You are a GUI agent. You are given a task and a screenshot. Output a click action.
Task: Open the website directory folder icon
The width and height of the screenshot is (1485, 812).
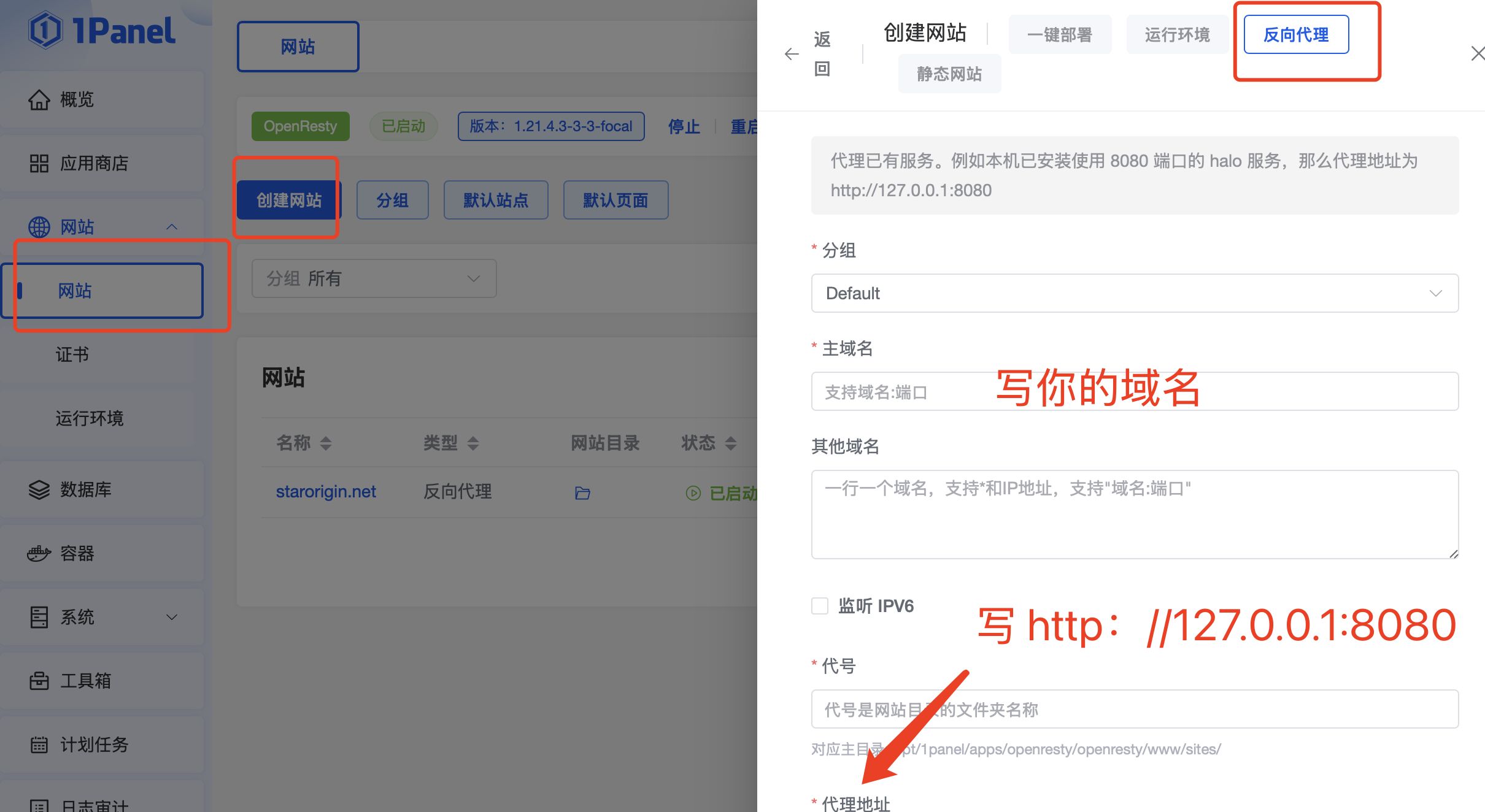click(x=582, y=493)
